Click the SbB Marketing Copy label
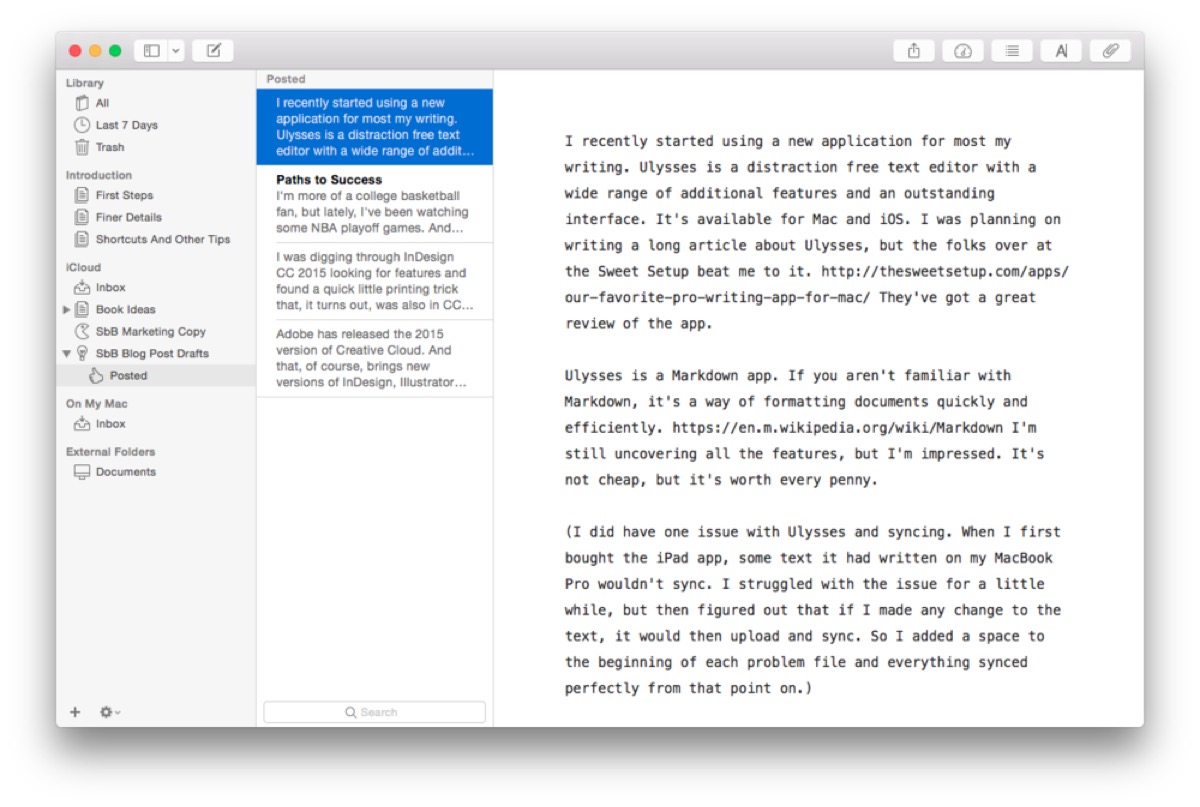Screen dimensions: 1200x807 (x=151, y=331)
